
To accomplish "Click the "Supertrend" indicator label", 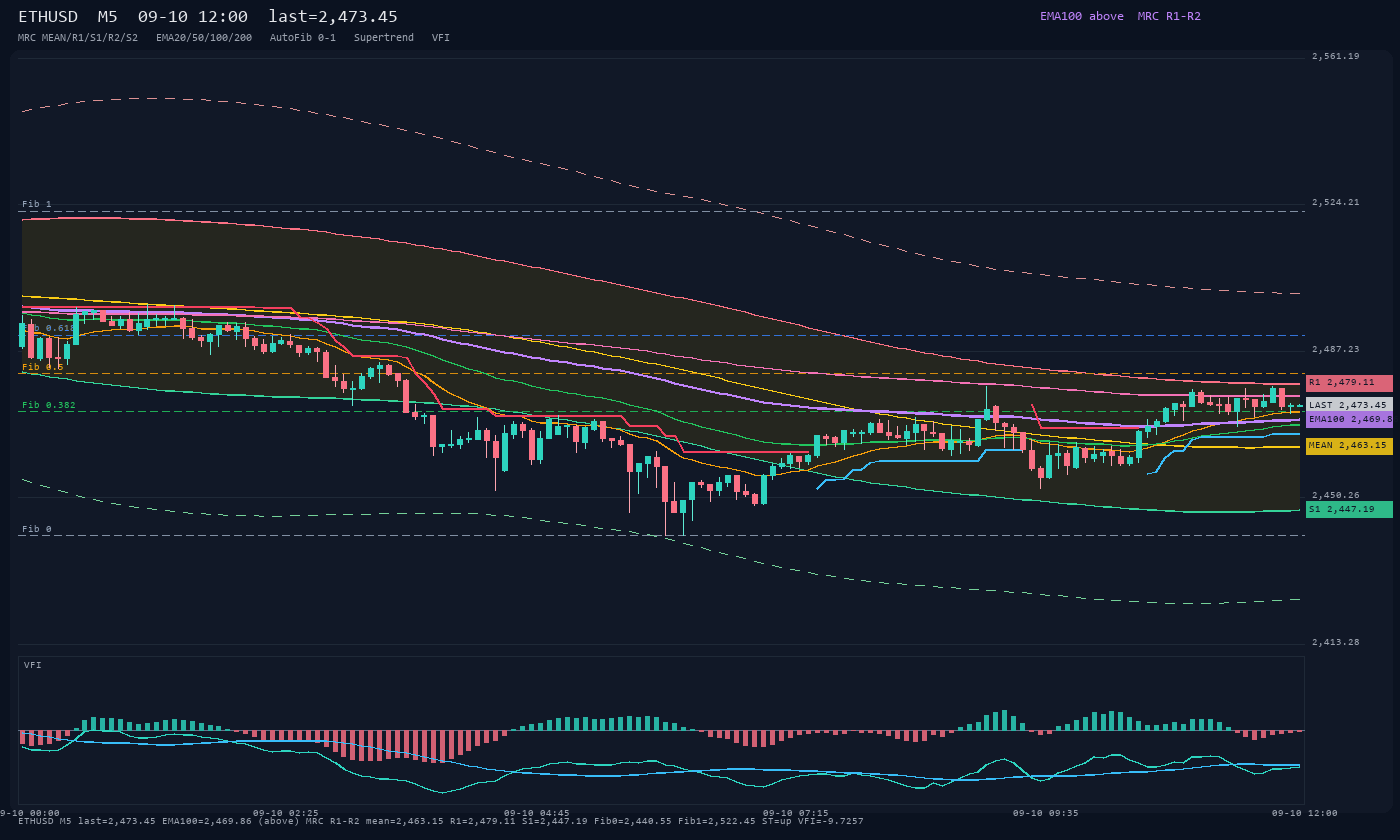I will pos(384,38).
